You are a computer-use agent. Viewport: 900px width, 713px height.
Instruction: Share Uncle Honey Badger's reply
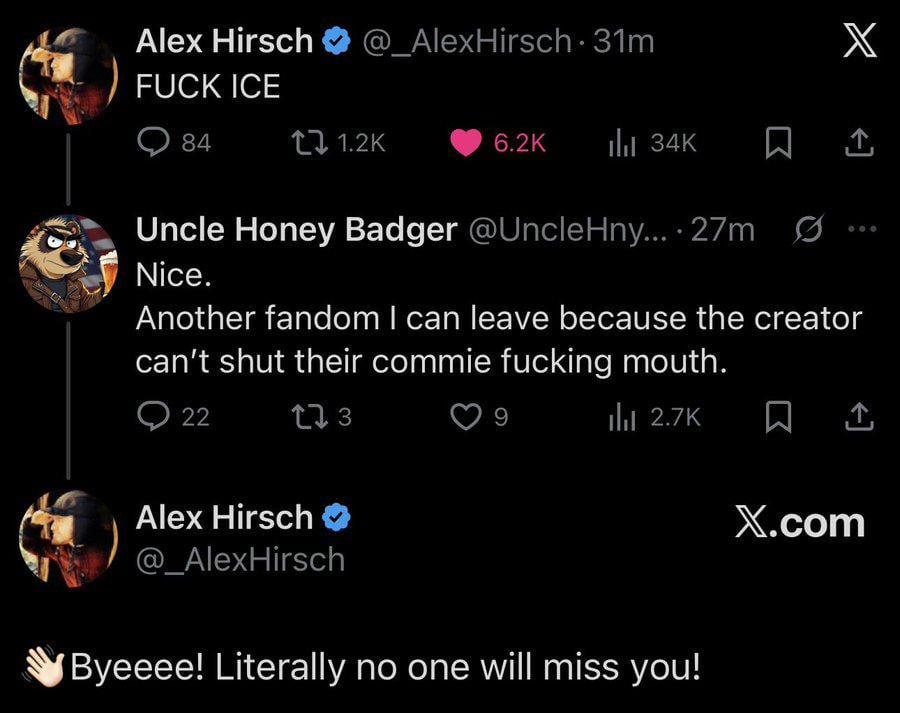coord(858,417)
